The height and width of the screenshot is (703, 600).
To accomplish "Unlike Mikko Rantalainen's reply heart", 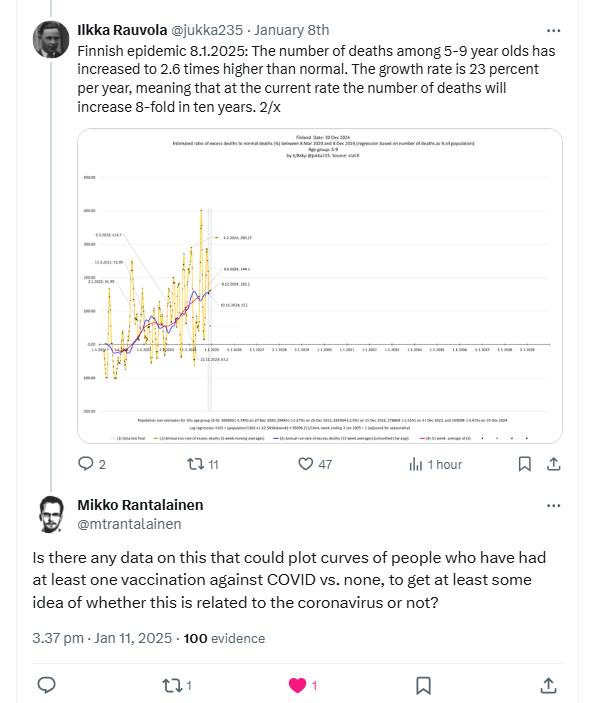I will tap(297, 685).
